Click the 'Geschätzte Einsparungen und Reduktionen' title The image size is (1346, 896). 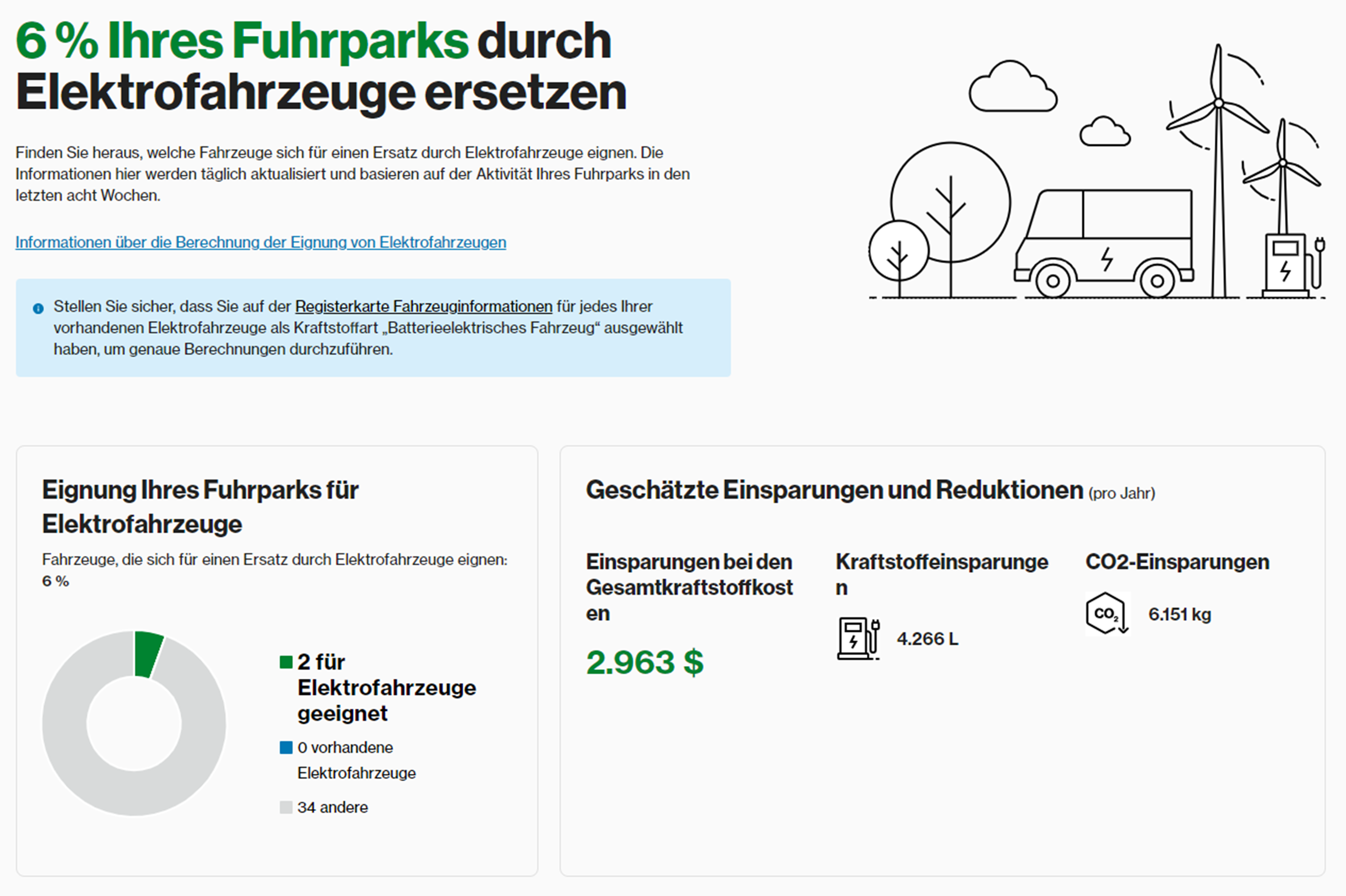834,490
